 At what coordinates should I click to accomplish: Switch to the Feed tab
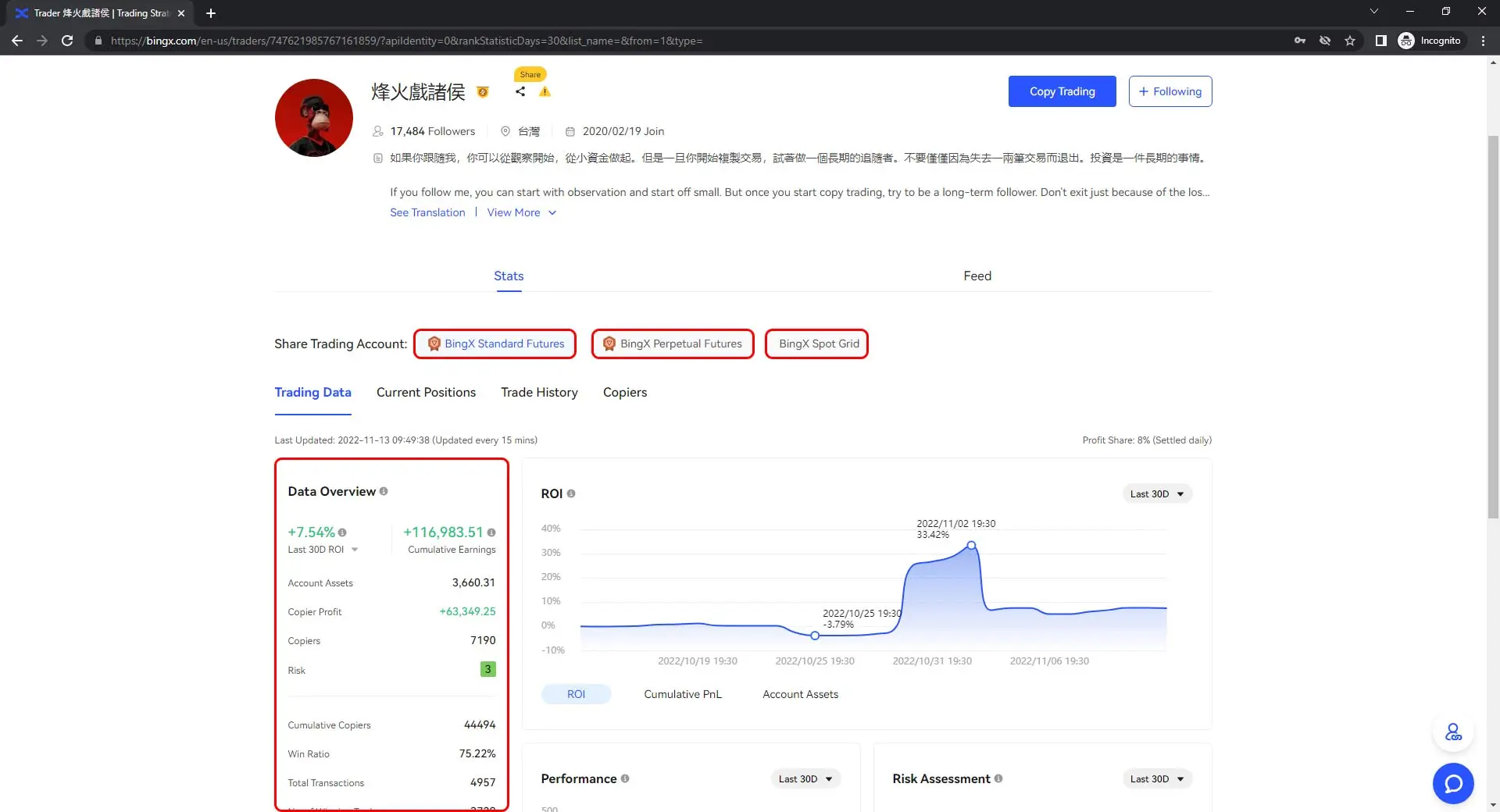point(977,276)
